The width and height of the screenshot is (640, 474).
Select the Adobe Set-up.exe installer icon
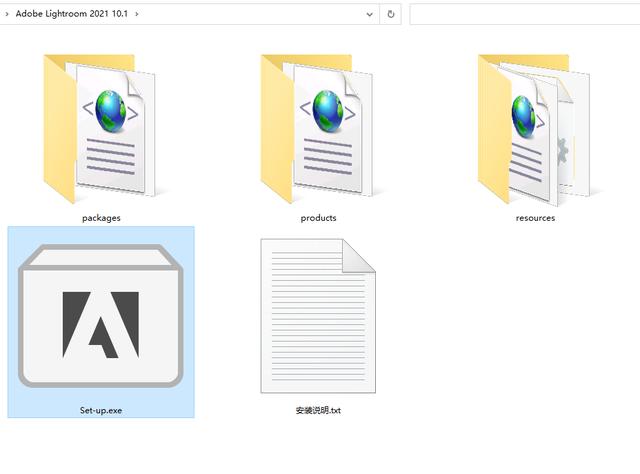101,316
